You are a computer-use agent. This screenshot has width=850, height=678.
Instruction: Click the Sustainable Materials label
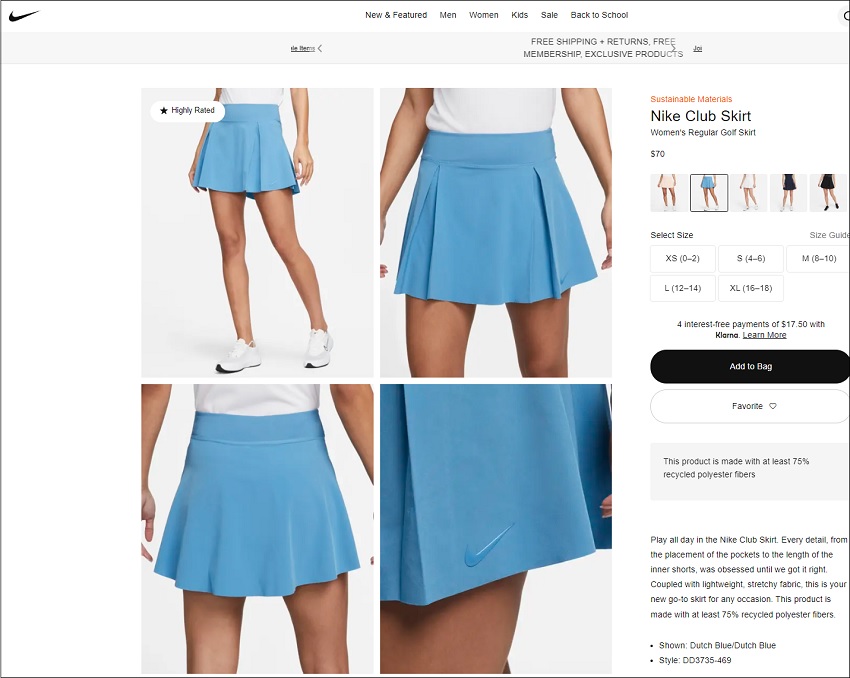(691, 99)
